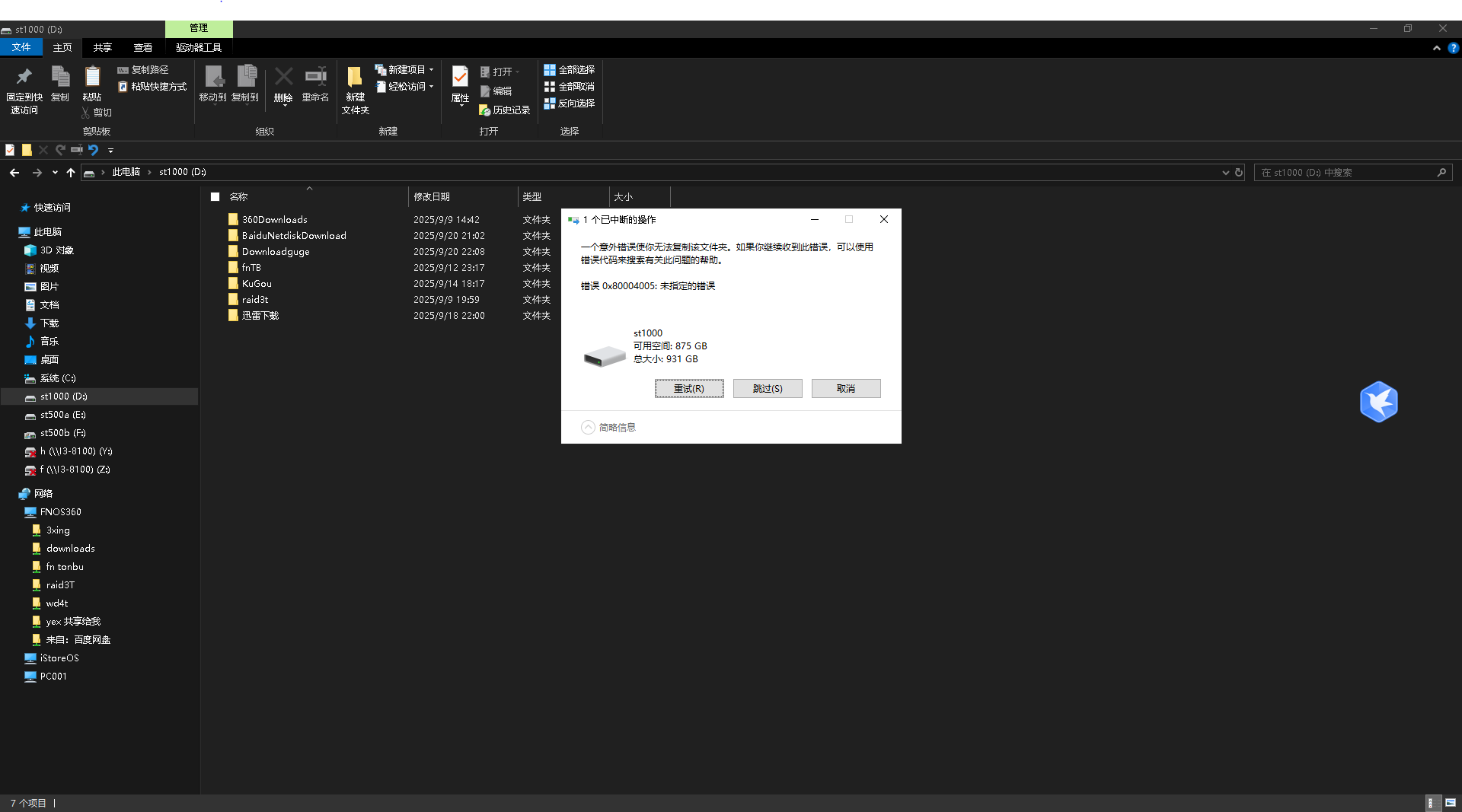Click the blue bird floating icon
The width and height of the screenshot is (1462, 812).
click(1378, 402)
